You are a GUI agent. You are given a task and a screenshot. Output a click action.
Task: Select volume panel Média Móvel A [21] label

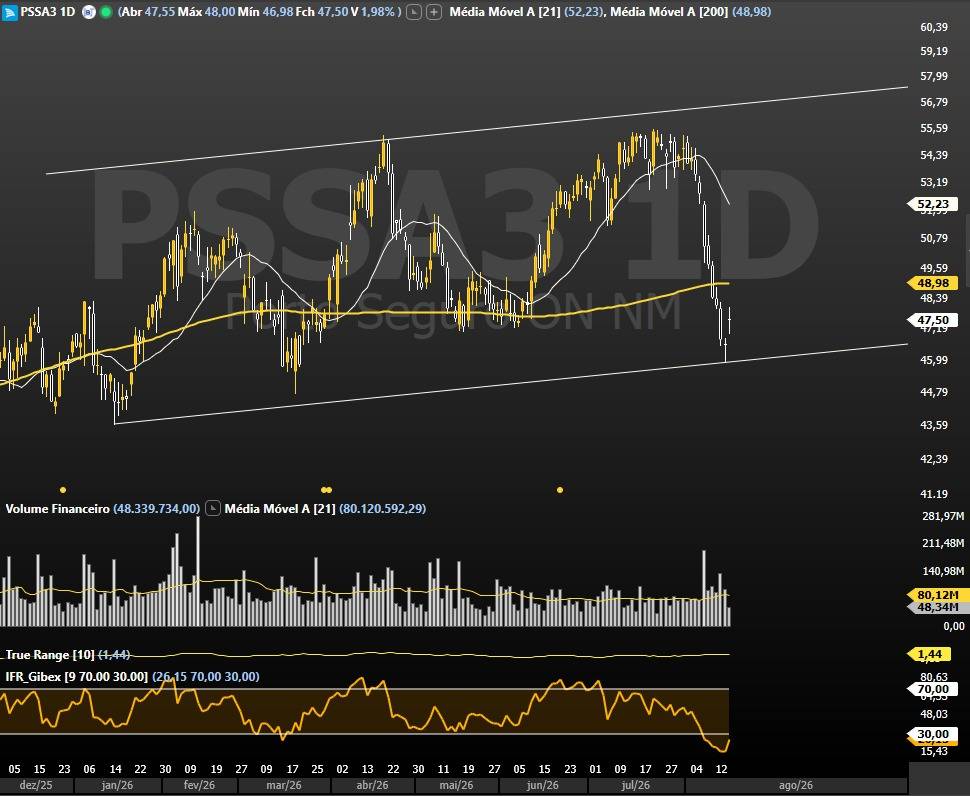pyautogui.click(x=280, y=508)
